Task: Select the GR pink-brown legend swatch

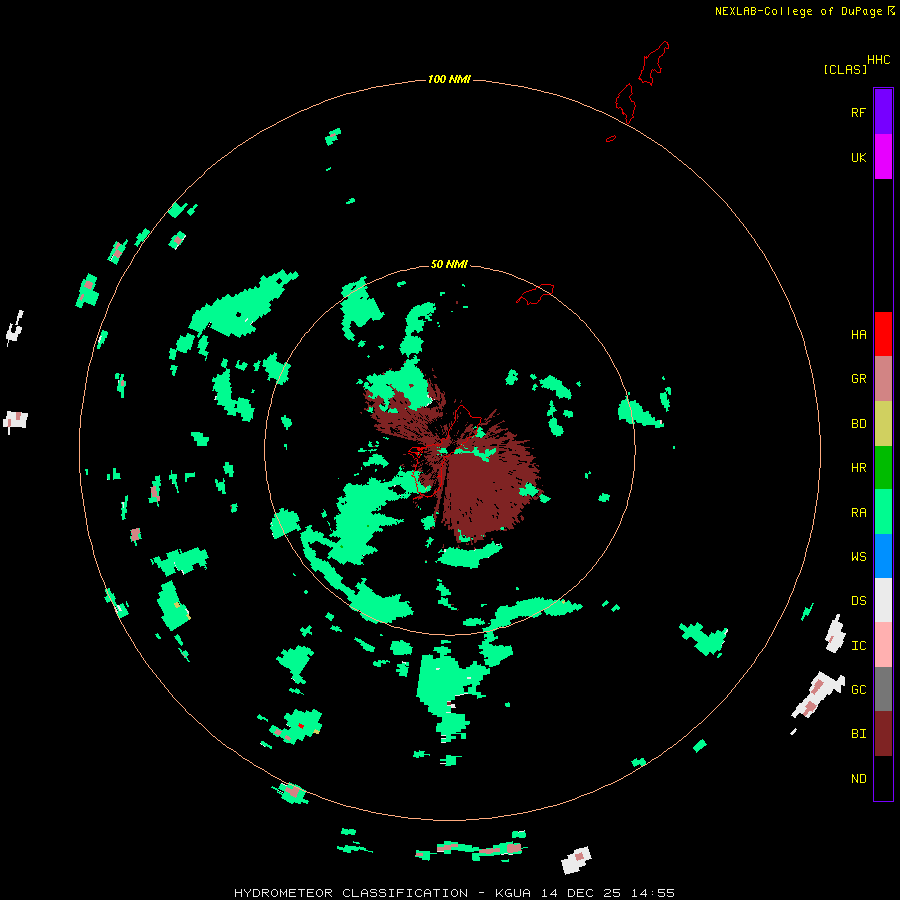Action: 883,379
